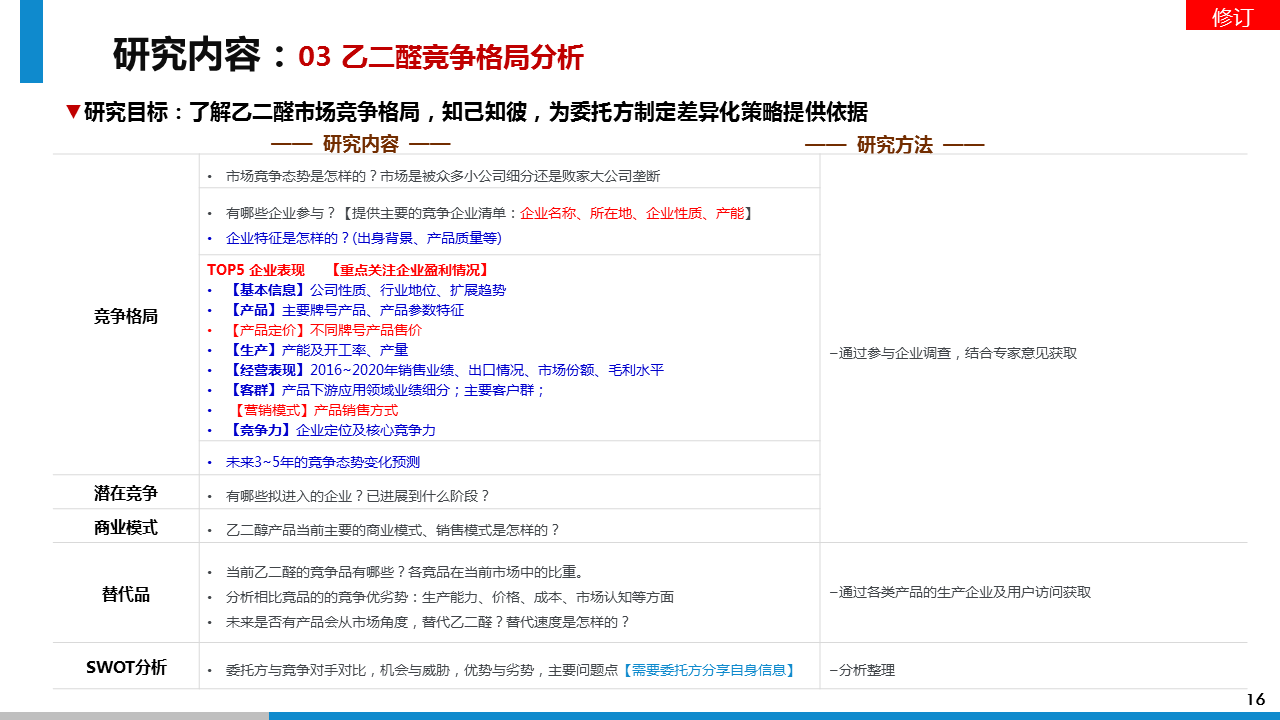Click the blue vertical bar beside title
Screen dimensions: 1280x720
pos(31,41)
